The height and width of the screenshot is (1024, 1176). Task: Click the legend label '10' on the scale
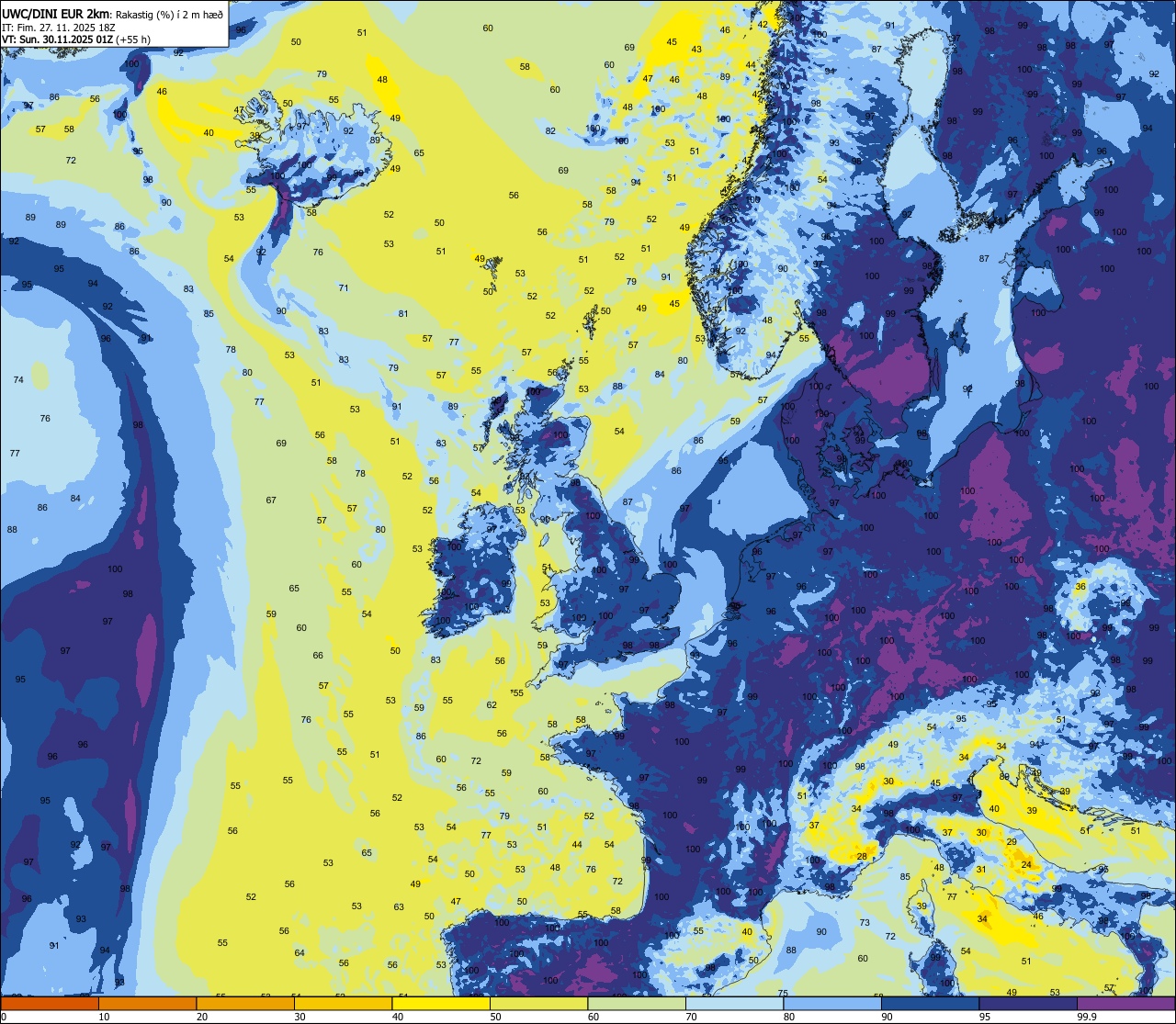[105, 1017]
